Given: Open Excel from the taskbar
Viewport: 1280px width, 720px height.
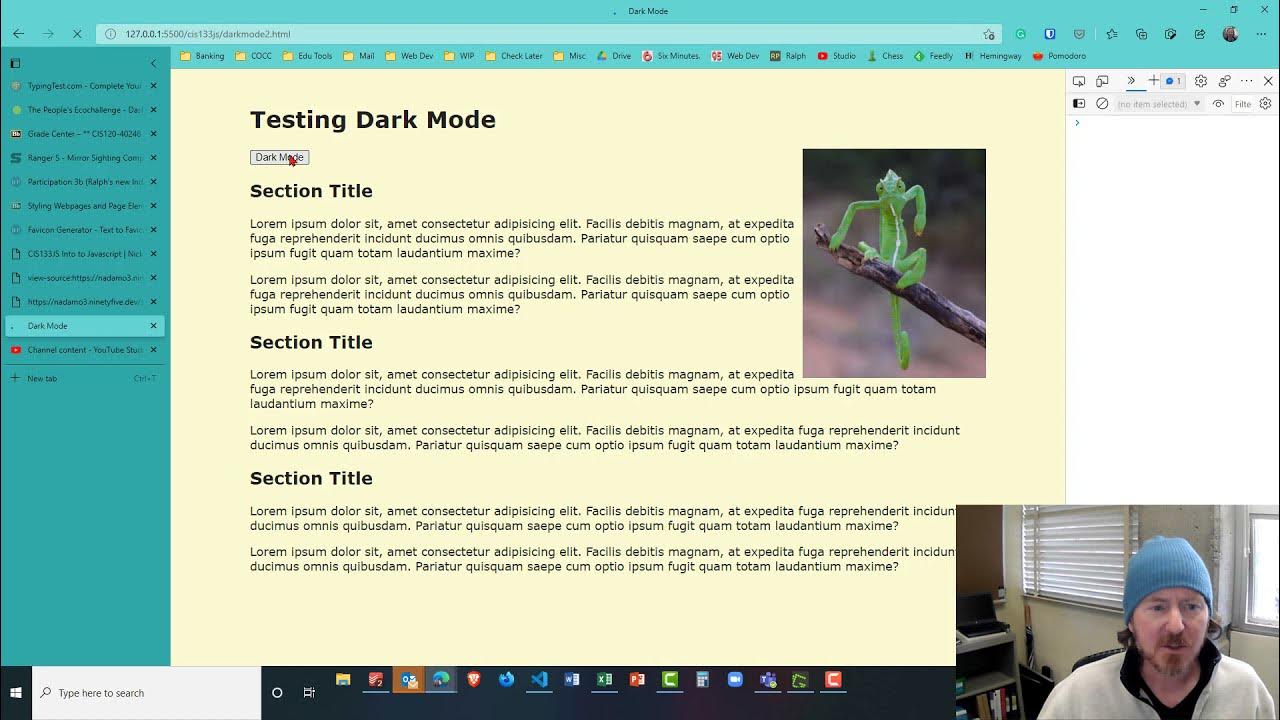Looking at the screenshot, I should pos(604,680).
